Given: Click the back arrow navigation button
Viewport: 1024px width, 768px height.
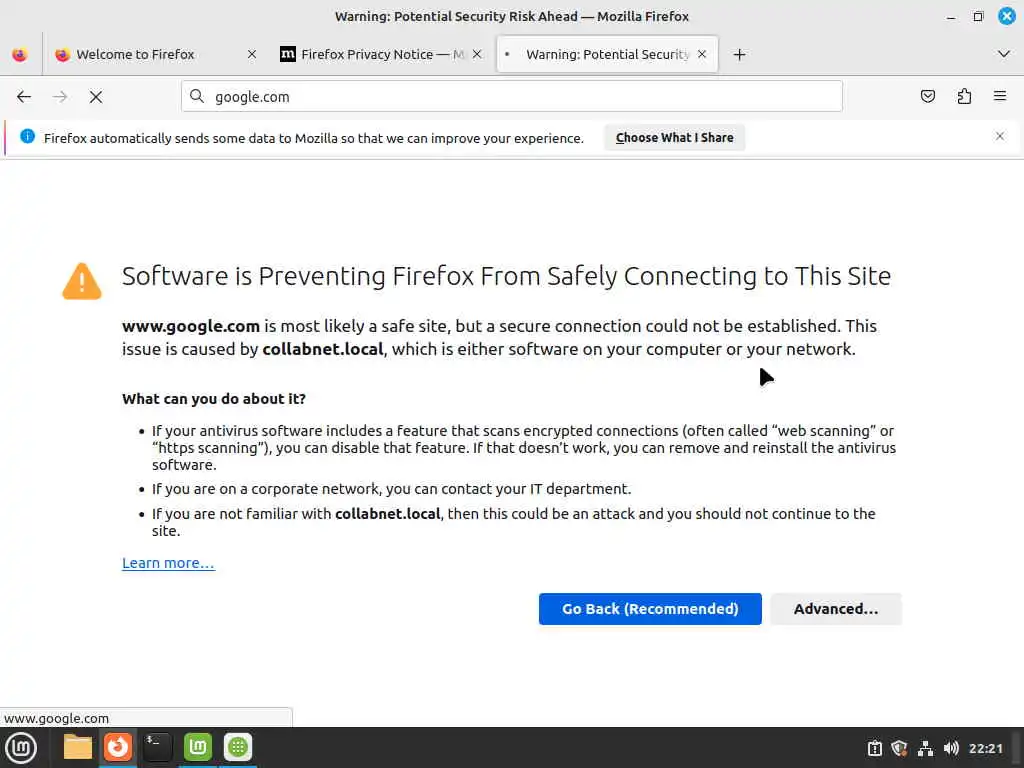Looking at the screenshot, I should 24,97.
